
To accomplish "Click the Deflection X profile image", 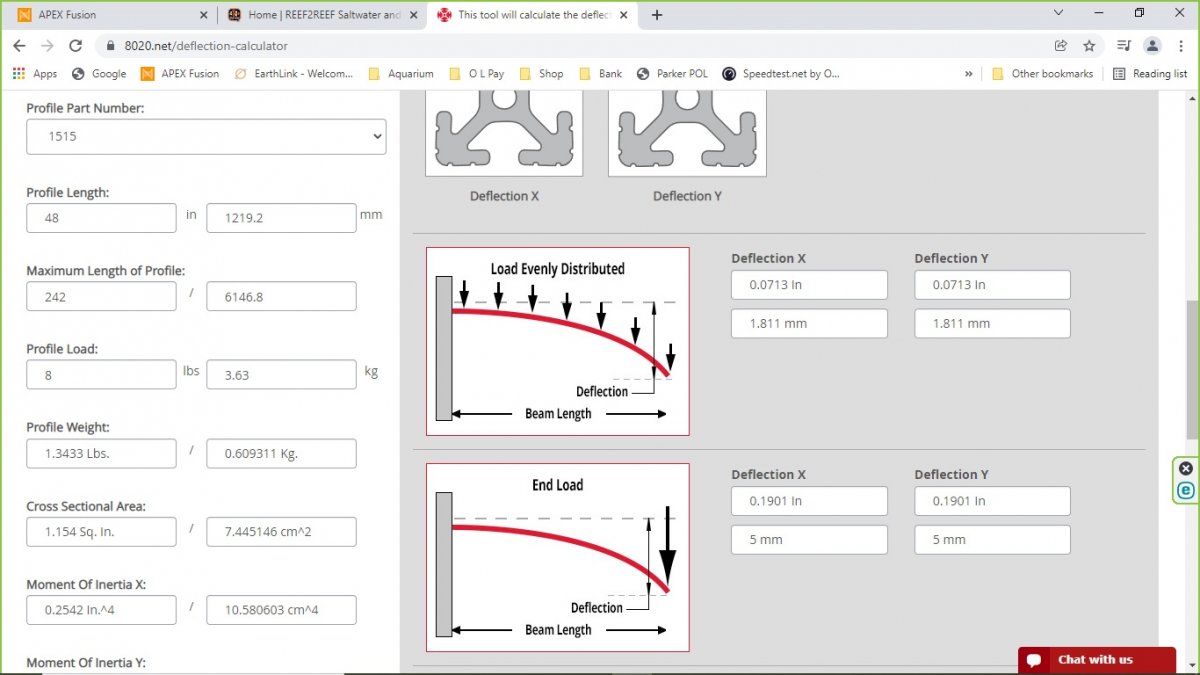I will click(x=504, y=133).
